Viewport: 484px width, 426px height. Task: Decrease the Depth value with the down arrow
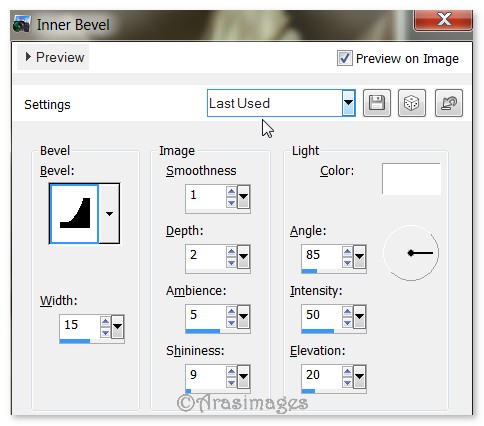click(231, 262)
